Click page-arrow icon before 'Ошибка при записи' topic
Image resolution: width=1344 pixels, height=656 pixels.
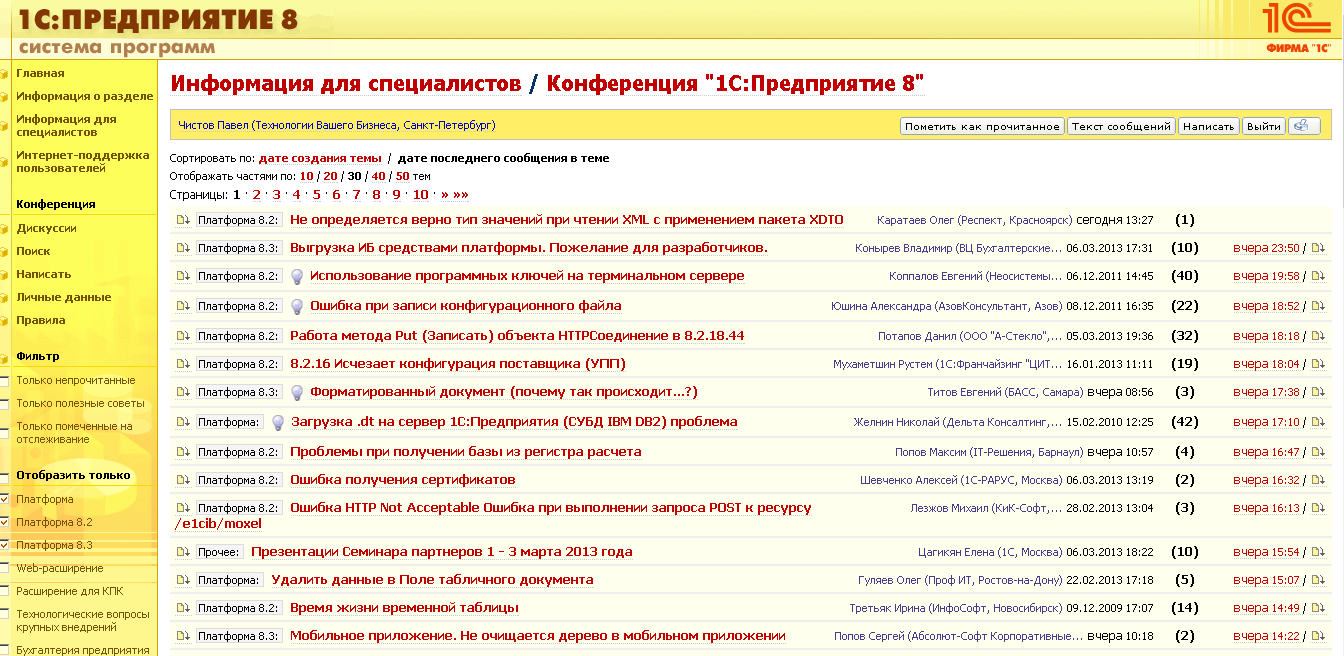click(x=183, y=306)
